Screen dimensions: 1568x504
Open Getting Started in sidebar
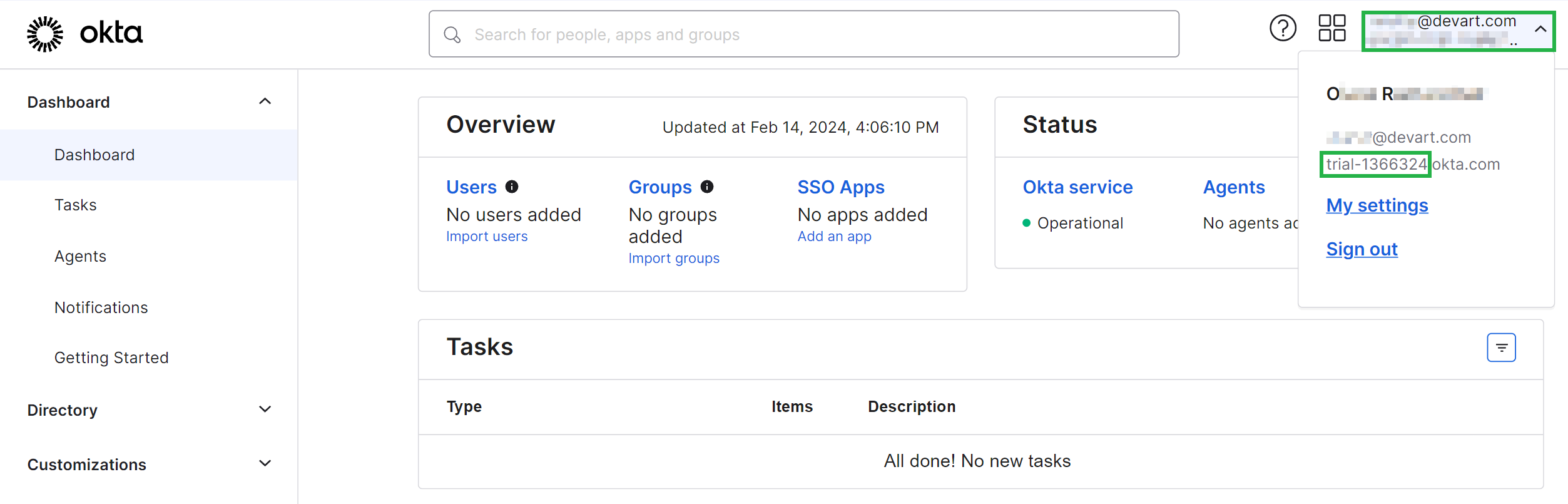(x=111, y=357)
